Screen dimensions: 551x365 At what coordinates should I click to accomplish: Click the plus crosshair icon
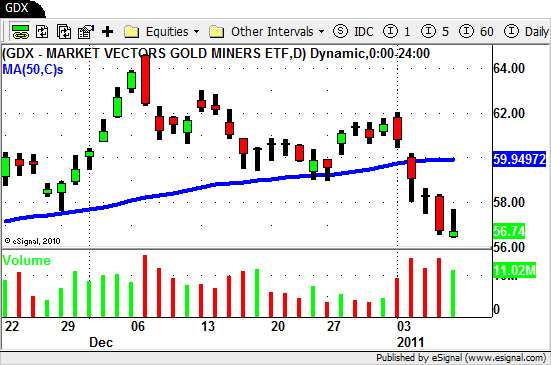[x=108, y=32]
